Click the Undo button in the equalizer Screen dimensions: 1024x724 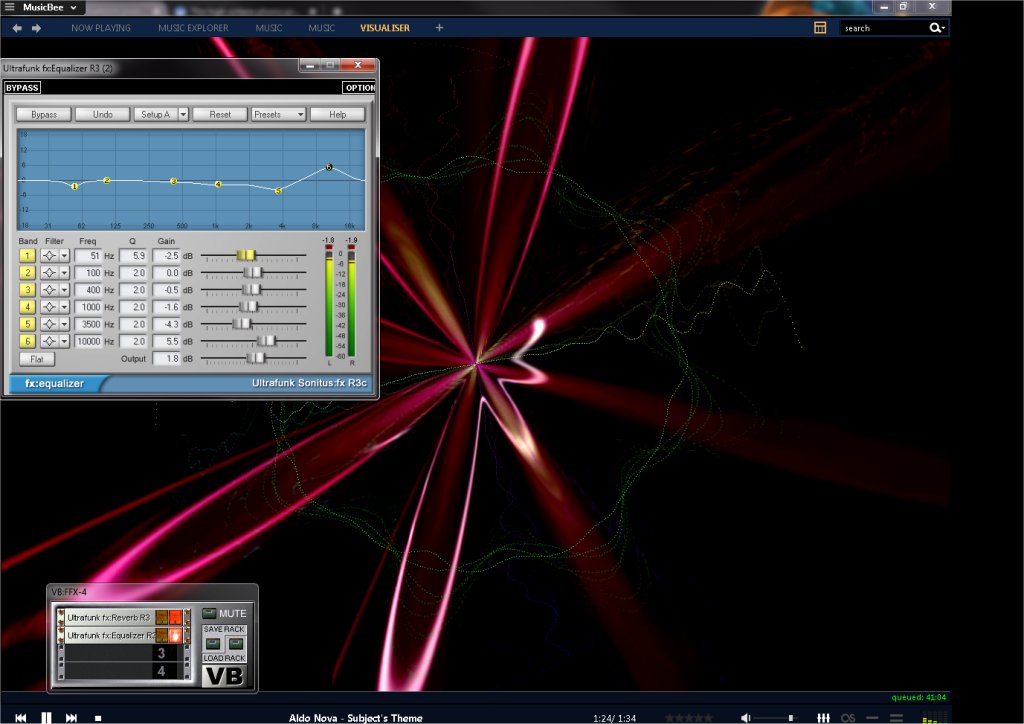103,114
